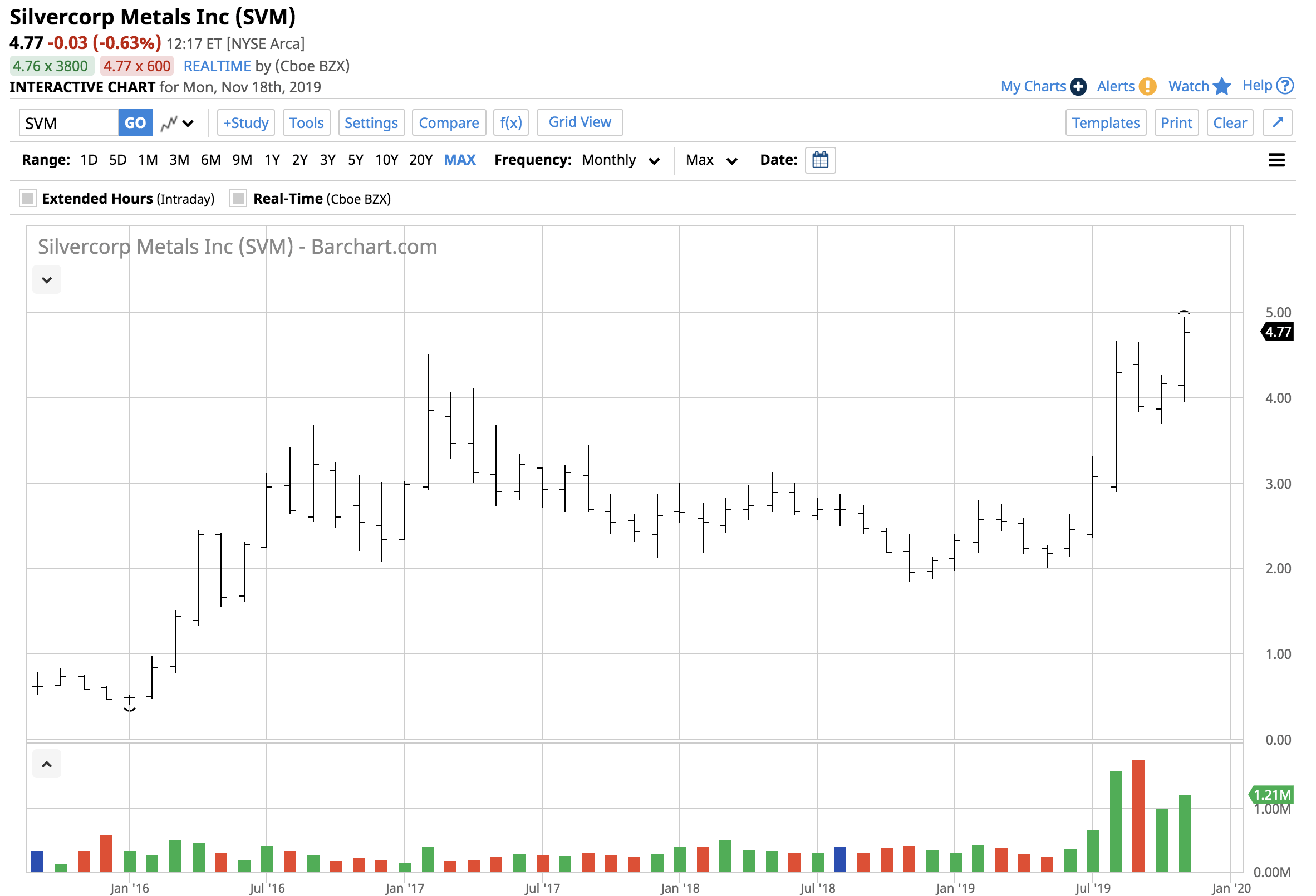Click the 4.76 x 3800 bid quote
Viewport: 1316px width, 896px height.
(51, 66)
